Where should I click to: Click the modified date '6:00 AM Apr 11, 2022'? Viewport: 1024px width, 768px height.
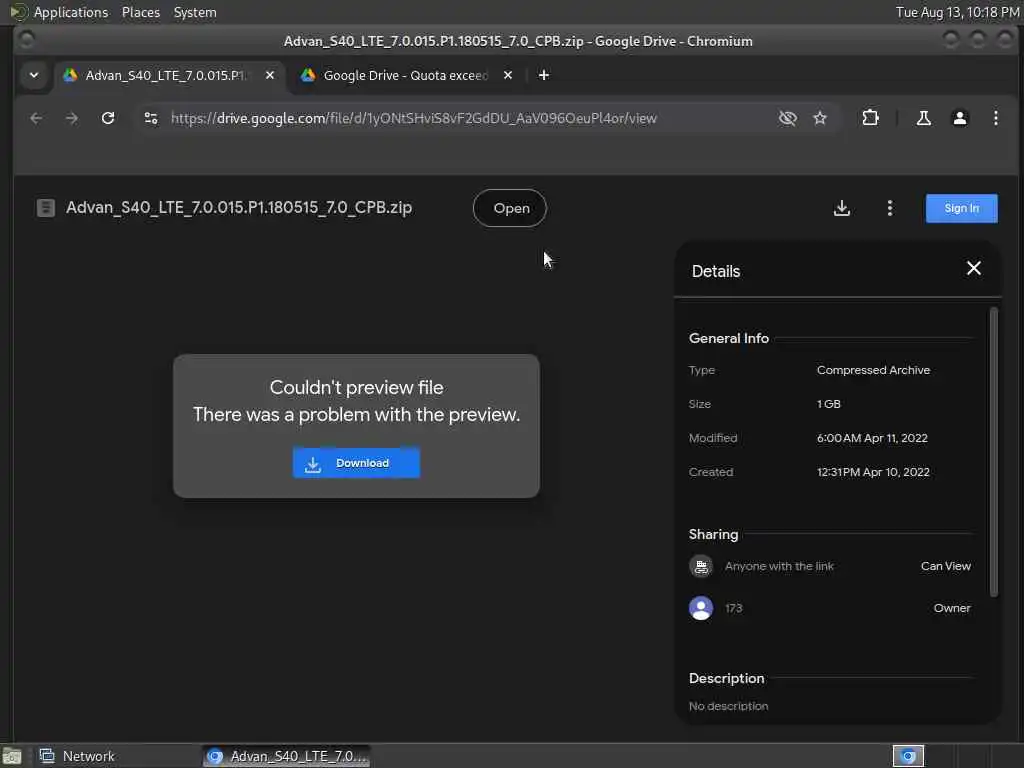[x=872, y=438]
